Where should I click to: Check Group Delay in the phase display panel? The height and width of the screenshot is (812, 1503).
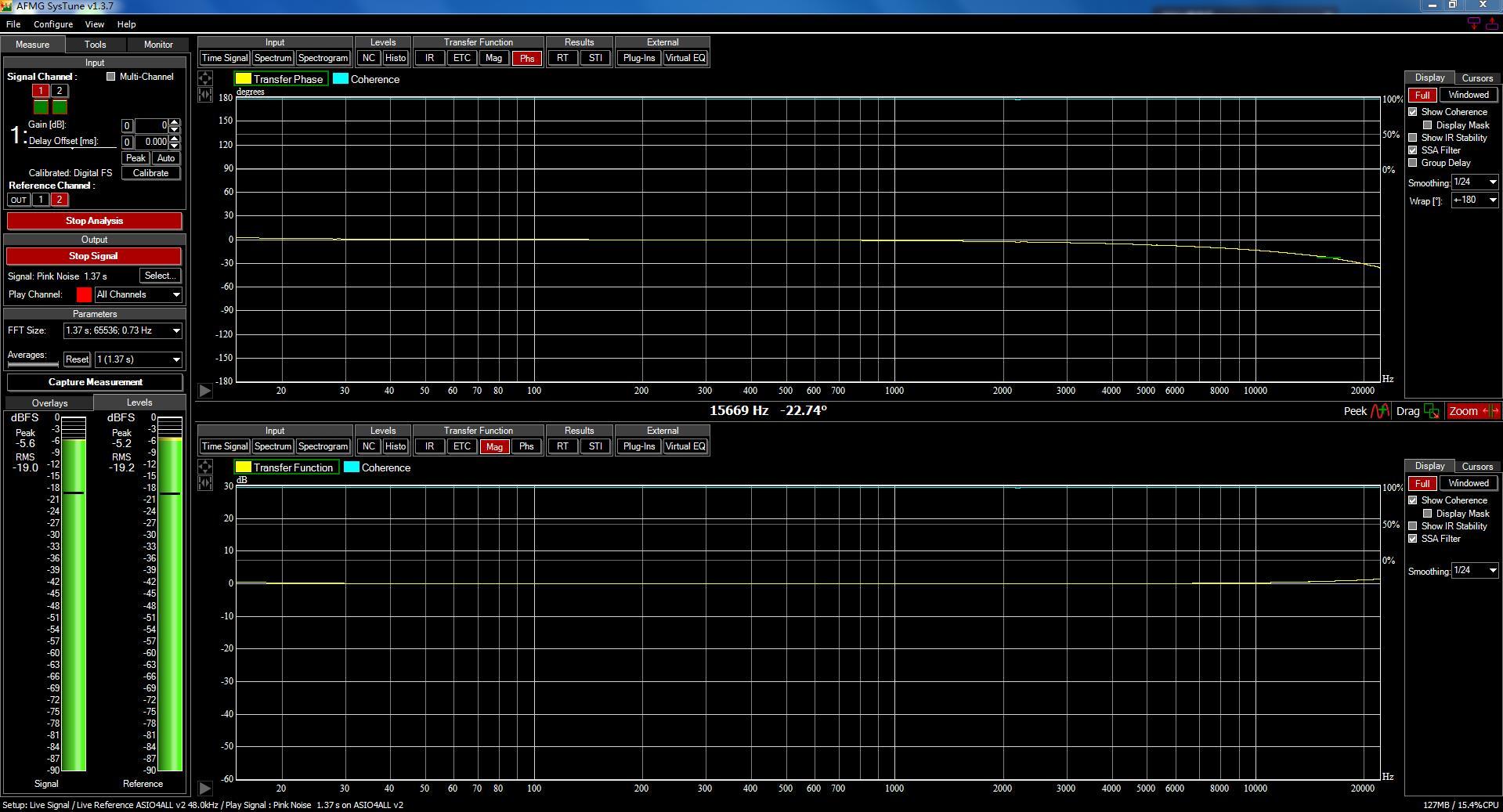pyautogui.click(x=1413, y=163)
